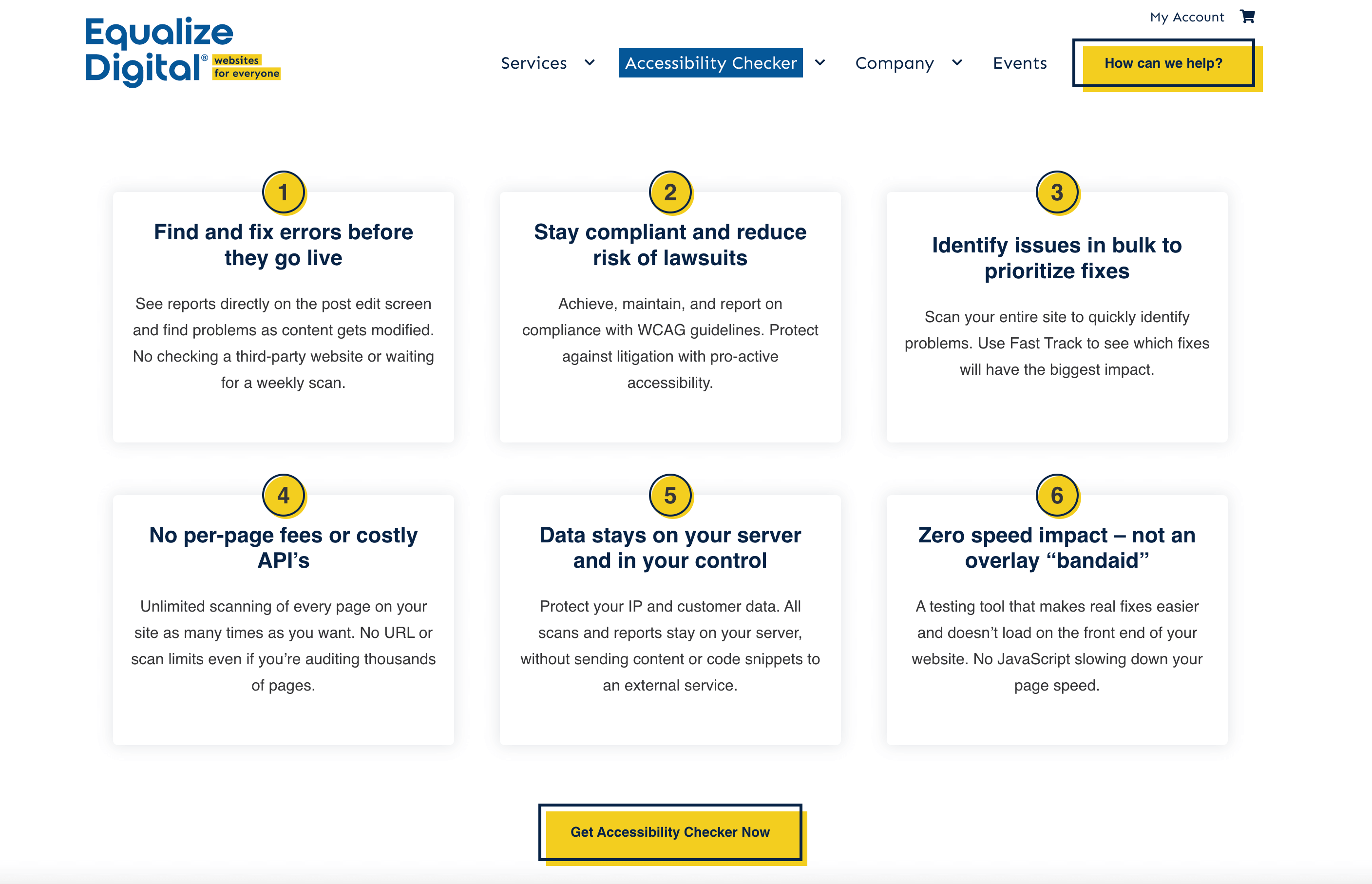This screenshot has height=884, width=1372.
Task: Click the number 5 circle badge
Action: click(x=670, y=496)
